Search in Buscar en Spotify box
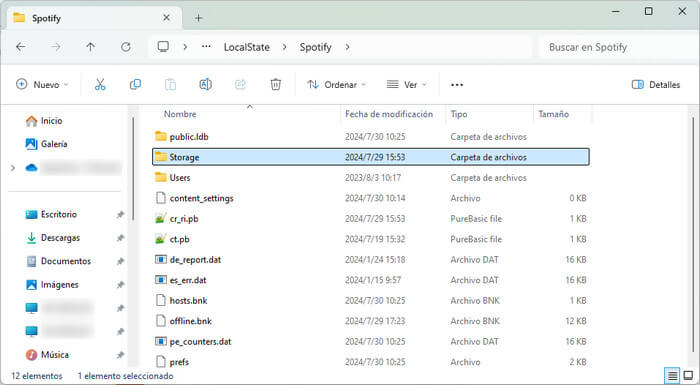The width and height of the screenshot is (700, 385). click(618, 47)
